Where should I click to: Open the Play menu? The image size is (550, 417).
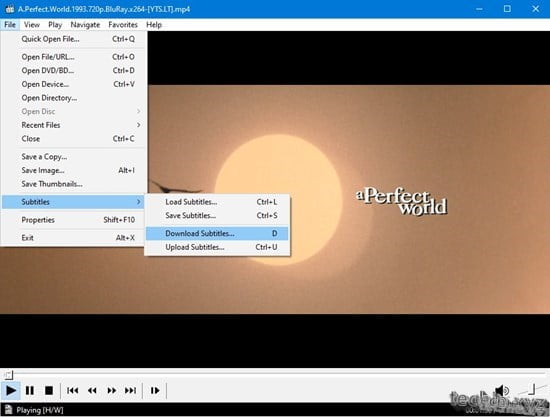55,25
